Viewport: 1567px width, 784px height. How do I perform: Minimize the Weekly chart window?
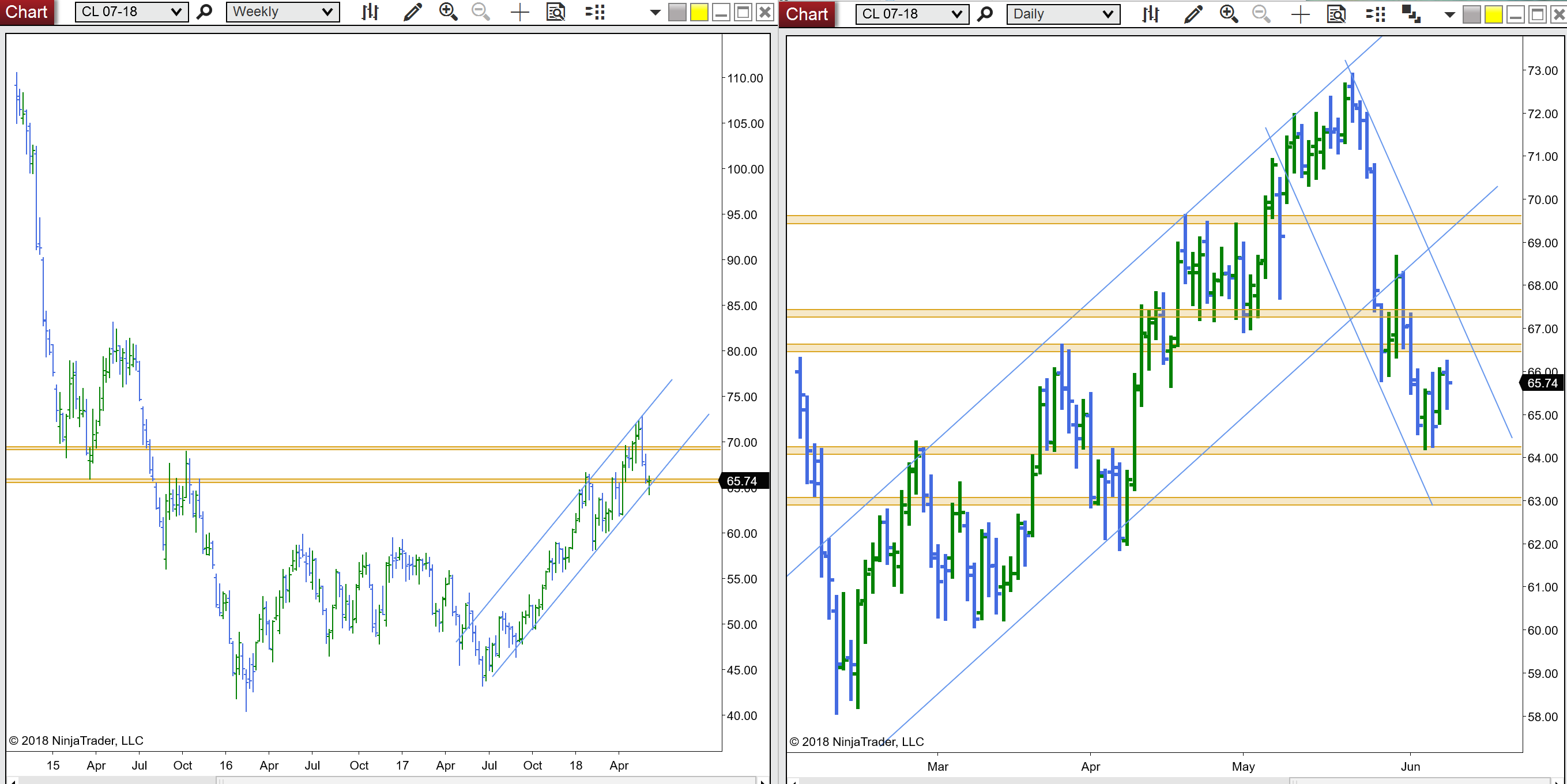click(721, 12)
